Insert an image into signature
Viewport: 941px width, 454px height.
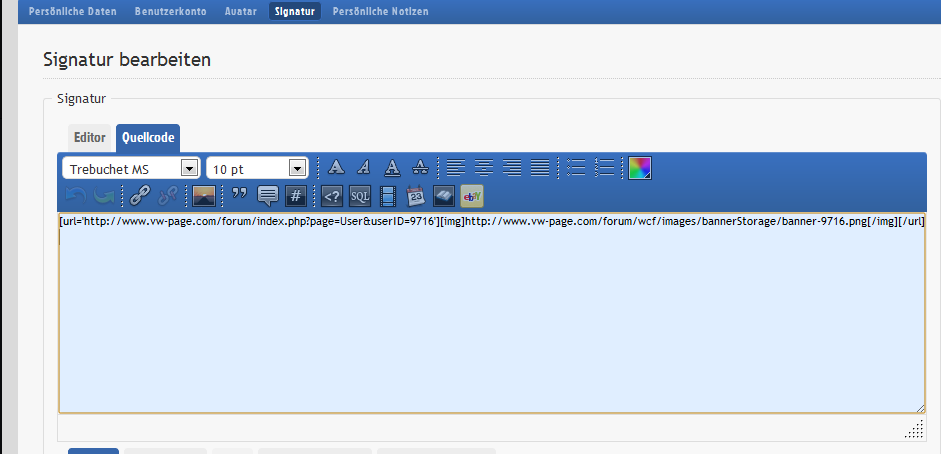[x=203, y=195]
